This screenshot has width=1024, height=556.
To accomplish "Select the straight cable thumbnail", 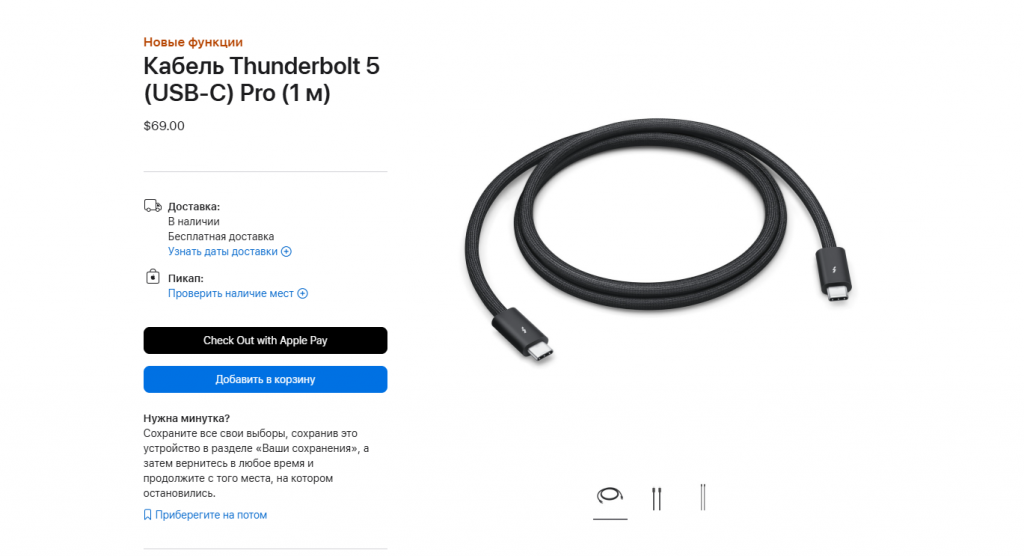I will click(703, 497).
